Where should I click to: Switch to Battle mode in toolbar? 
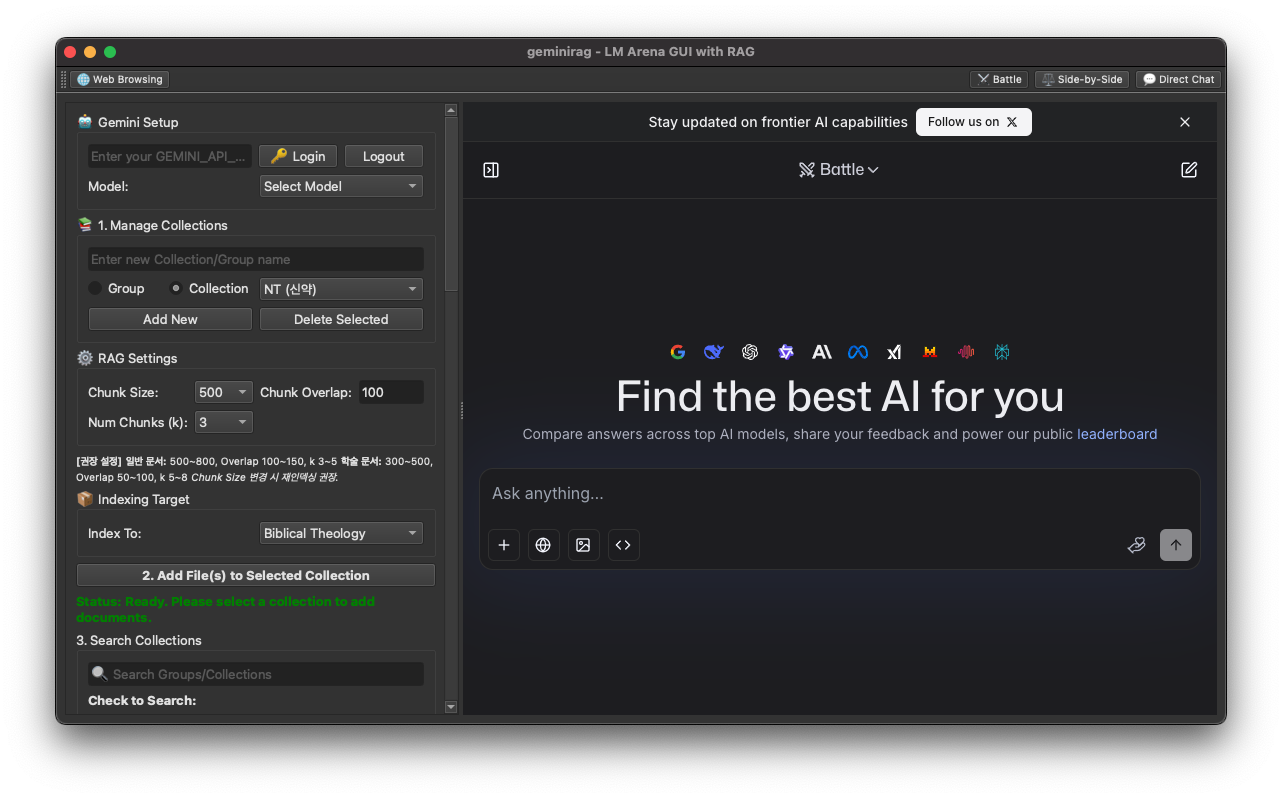click(999, 79)
